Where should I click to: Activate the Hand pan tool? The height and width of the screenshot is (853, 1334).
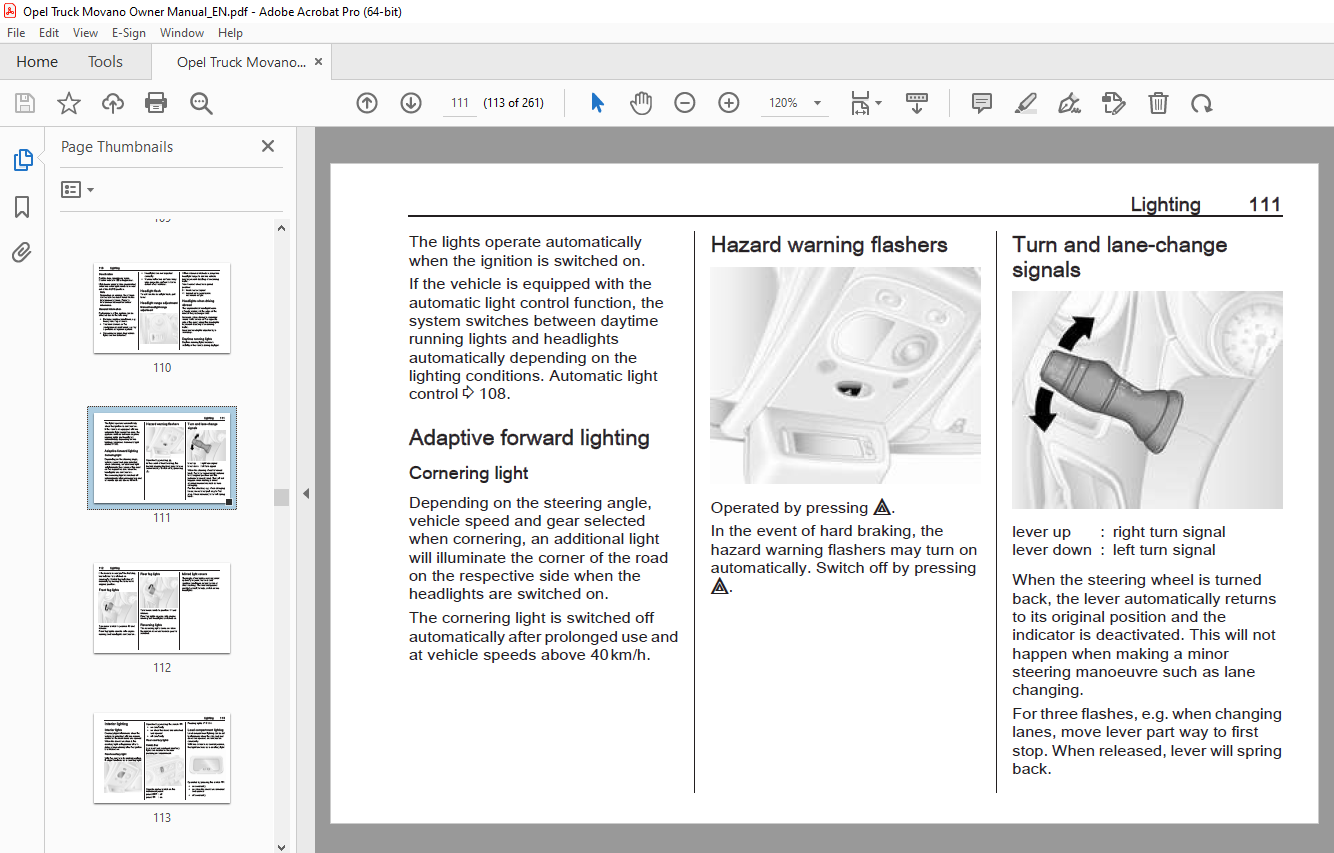tap(641, 103)
